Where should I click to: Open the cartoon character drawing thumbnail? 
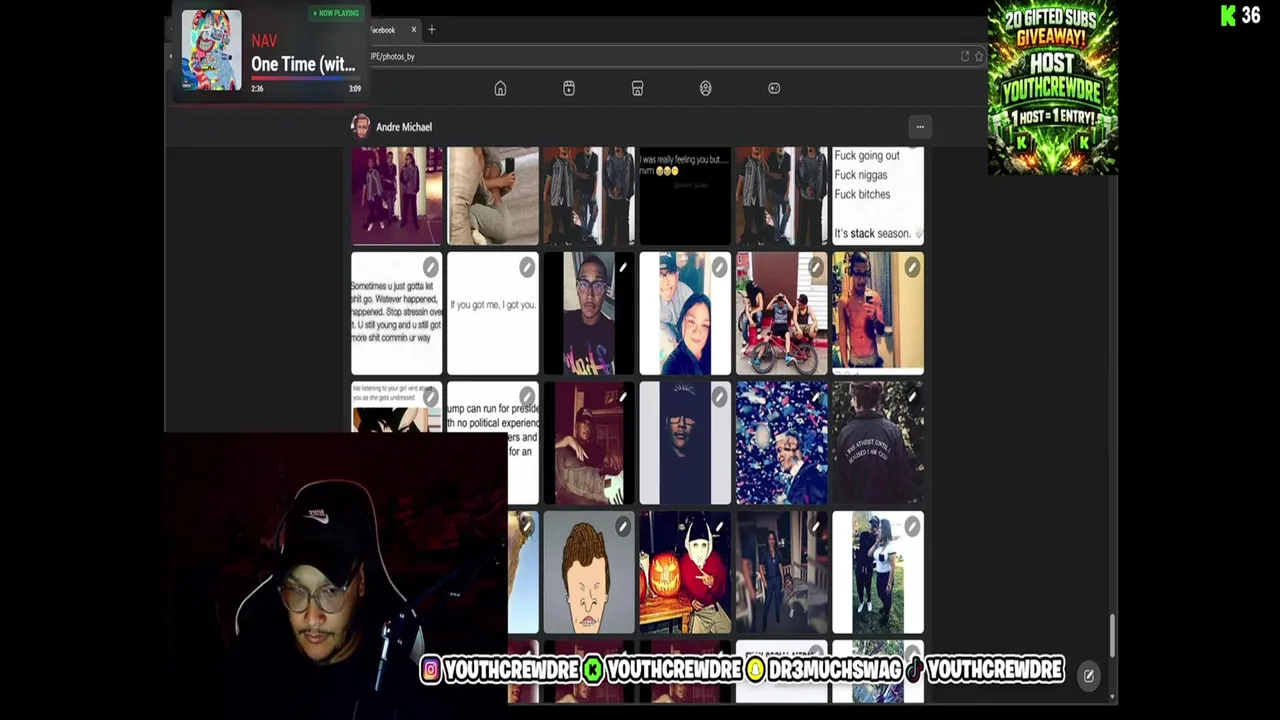pos(589,572)
